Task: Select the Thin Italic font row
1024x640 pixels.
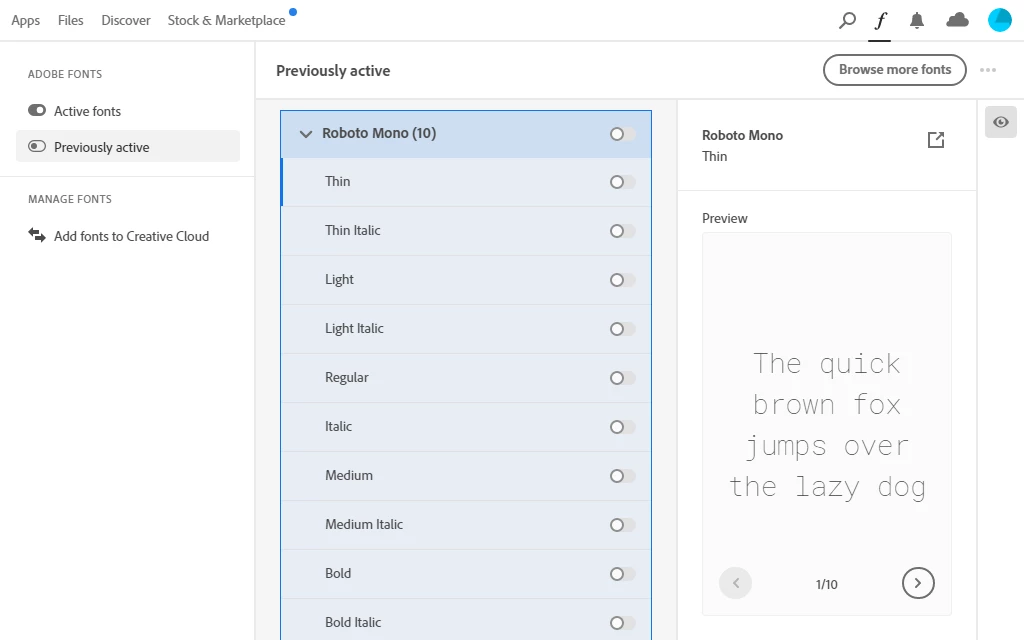Action: [x=466, y=231]
